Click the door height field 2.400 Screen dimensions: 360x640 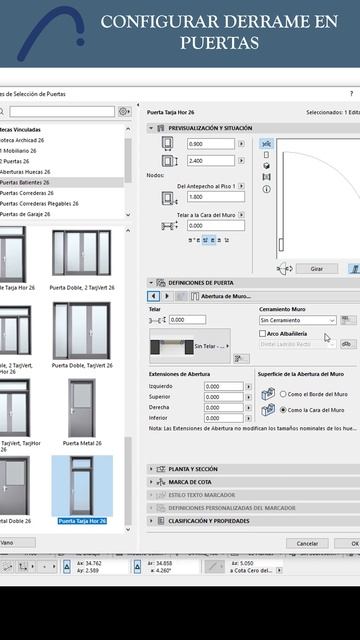[211, 161]
